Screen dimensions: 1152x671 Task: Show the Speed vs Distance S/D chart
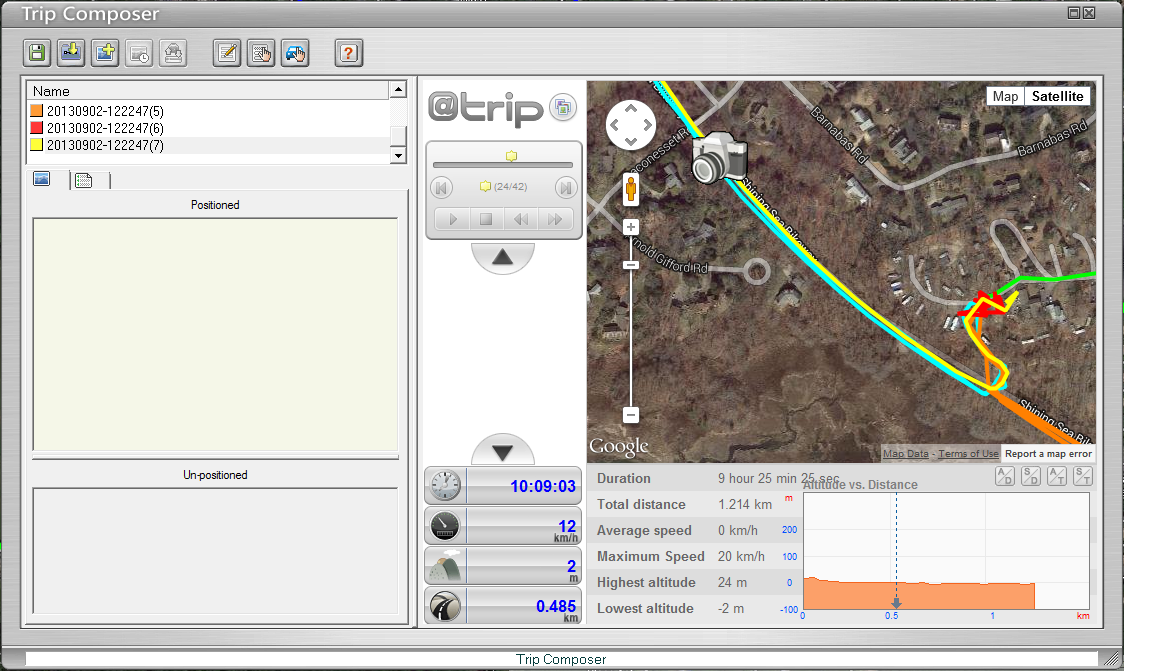tap(1031, 476)
